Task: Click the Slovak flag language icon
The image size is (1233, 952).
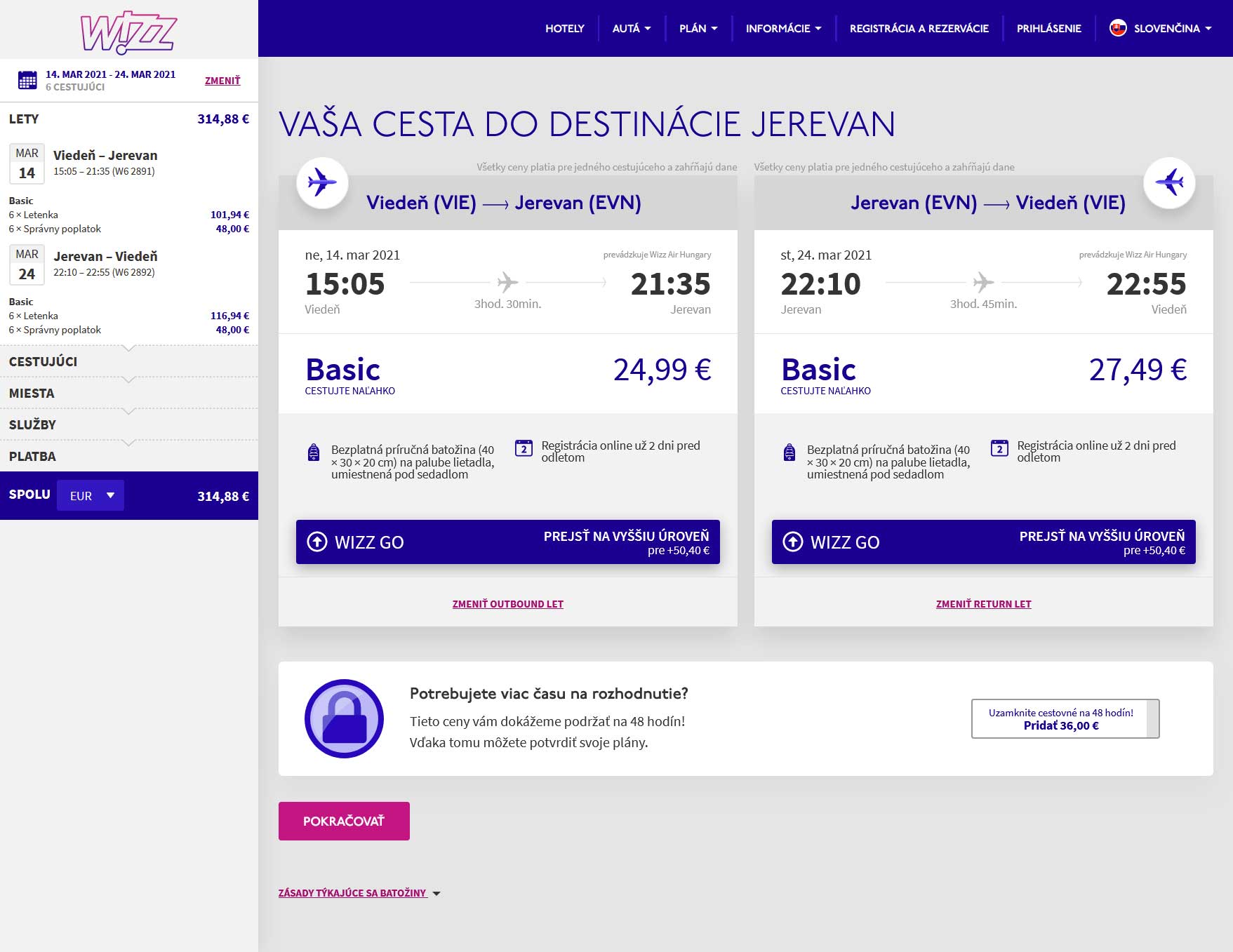Action: [1117, 28]
